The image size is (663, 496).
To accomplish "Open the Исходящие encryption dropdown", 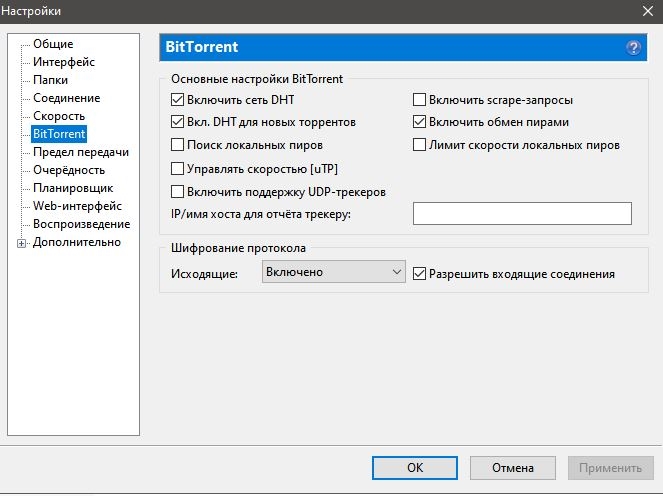I will pyautogui.click(x=332, y=272).
